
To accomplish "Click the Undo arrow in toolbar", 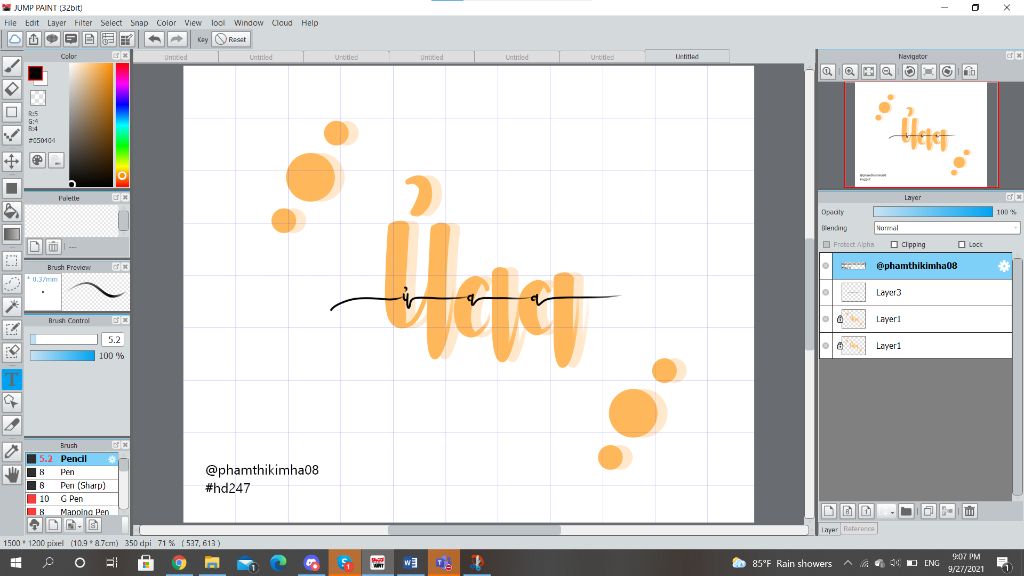I will coord(154,39).
